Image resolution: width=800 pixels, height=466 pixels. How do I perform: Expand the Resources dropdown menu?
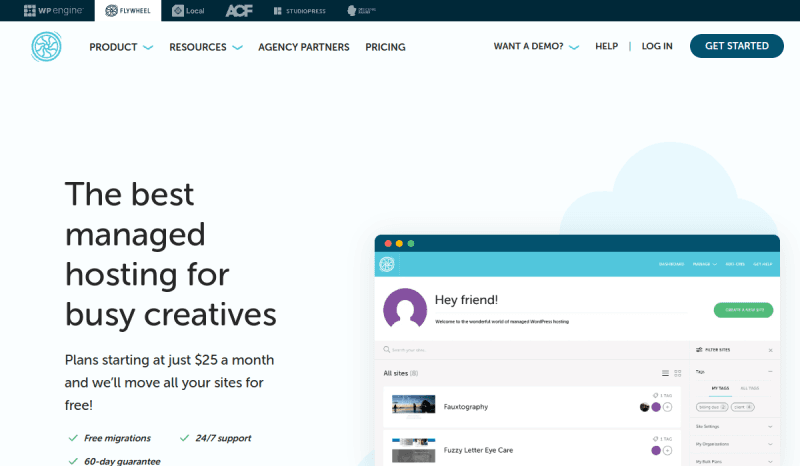tap(205, 47)
